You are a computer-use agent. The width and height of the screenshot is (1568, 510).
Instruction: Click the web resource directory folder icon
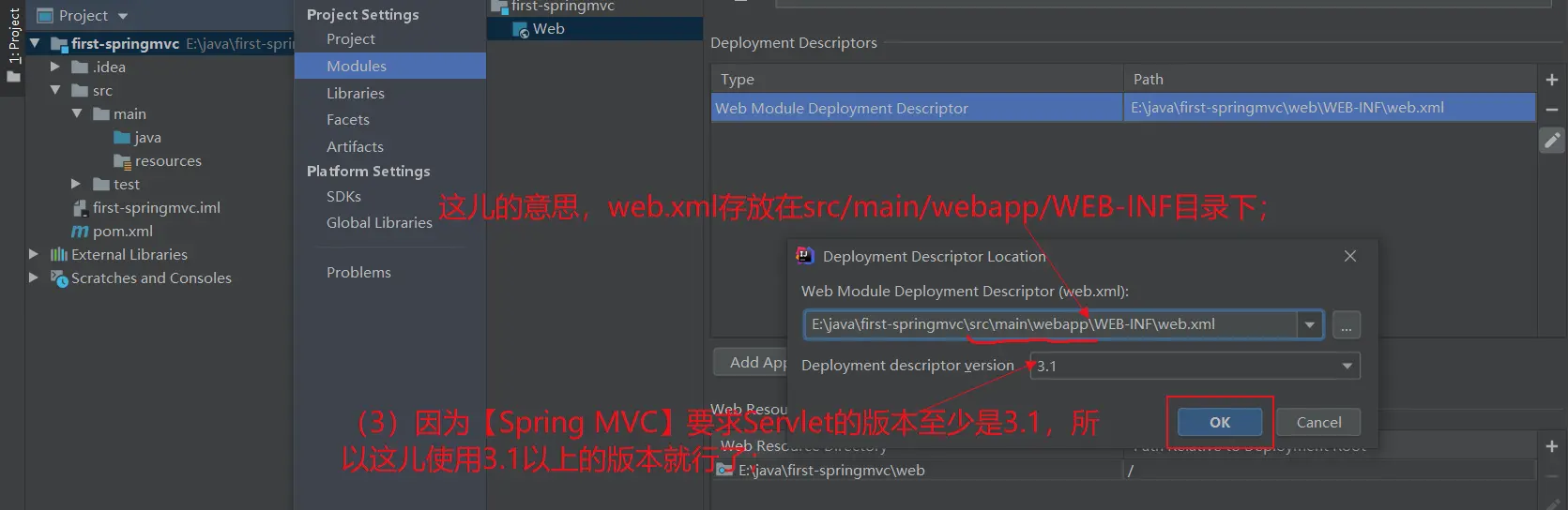coord(724,470)
